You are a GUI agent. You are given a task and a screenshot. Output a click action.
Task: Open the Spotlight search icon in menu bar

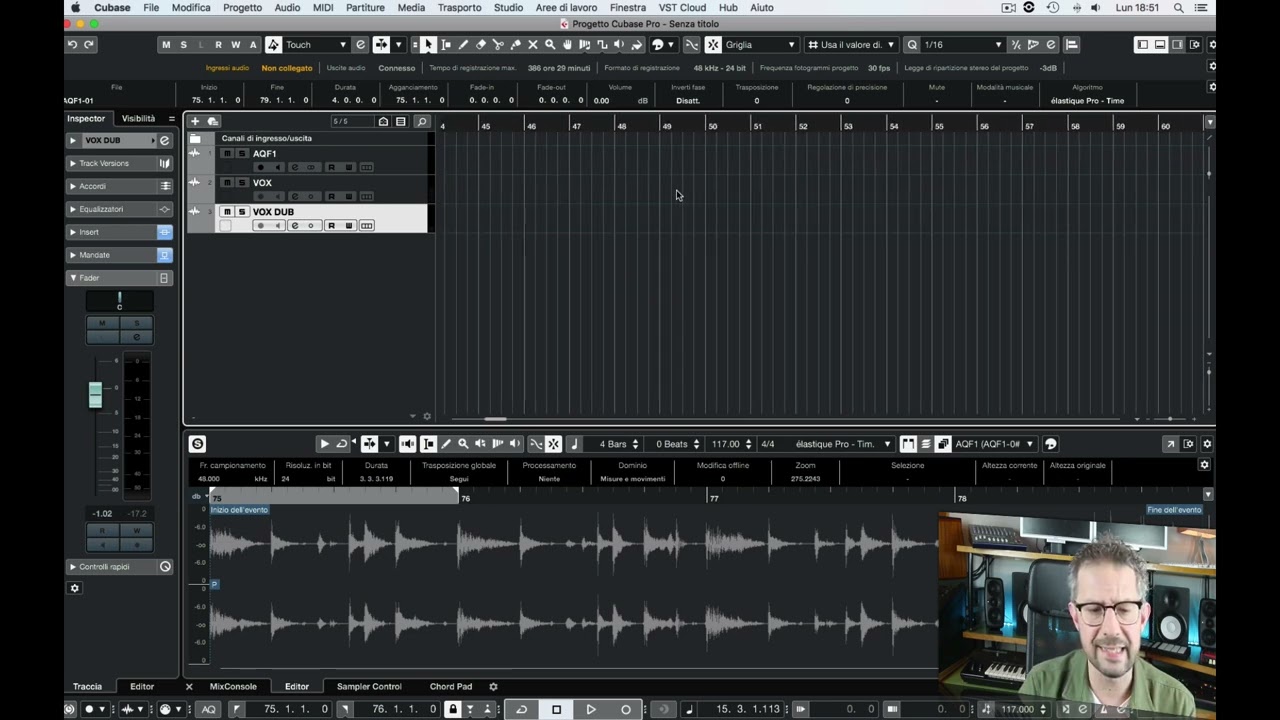[1179, 7]
